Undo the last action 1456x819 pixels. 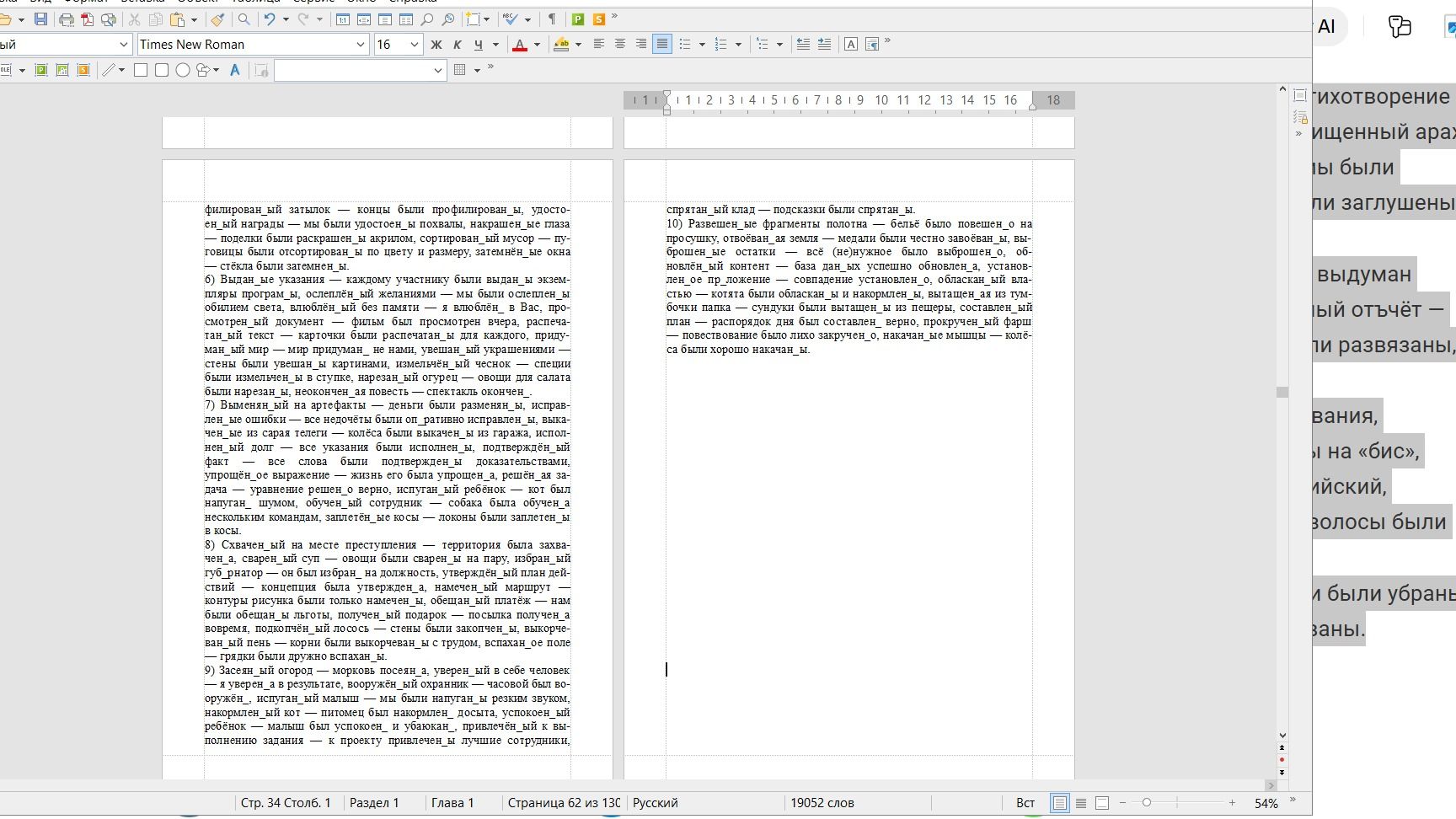[x=270, y=19]
